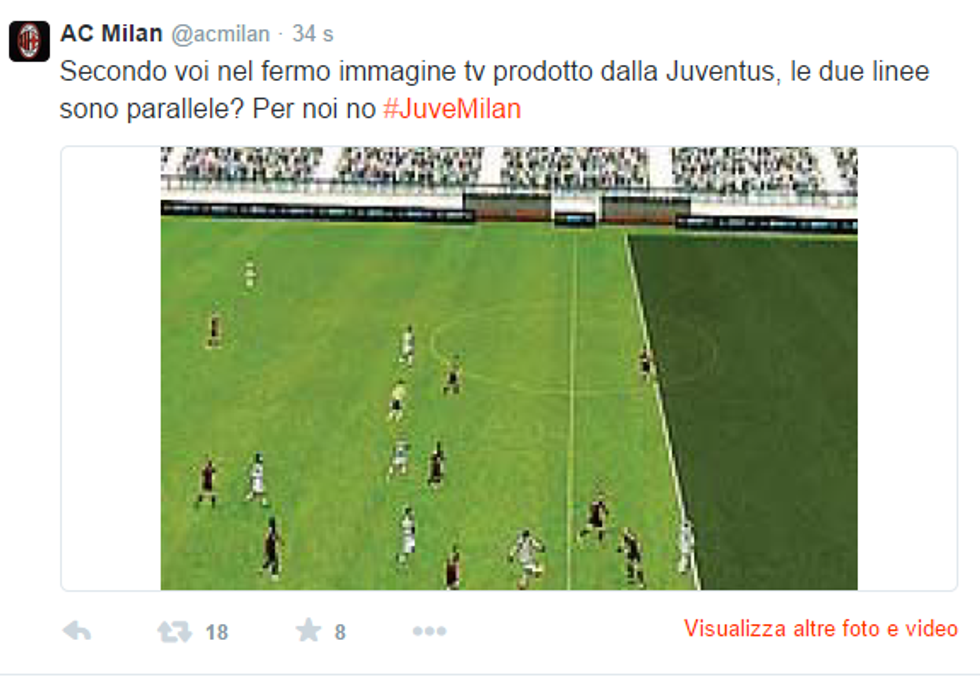
Task: Click the blank margin left of the photo
Action: (x=111, y=368)
